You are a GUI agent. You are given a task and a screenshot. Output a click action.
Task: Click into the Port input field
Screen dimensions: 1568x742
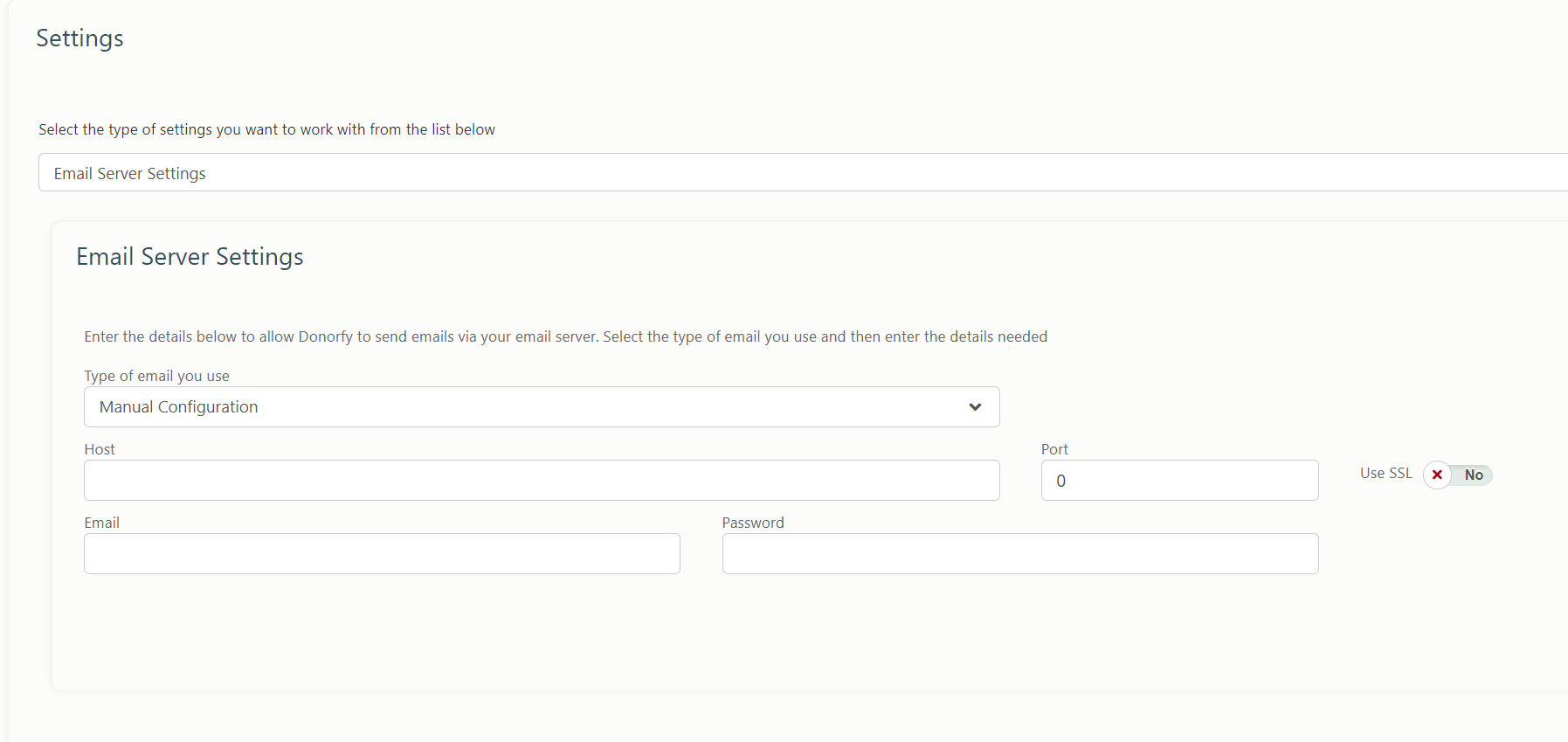pyautogui.click(x=1179, y=481)
